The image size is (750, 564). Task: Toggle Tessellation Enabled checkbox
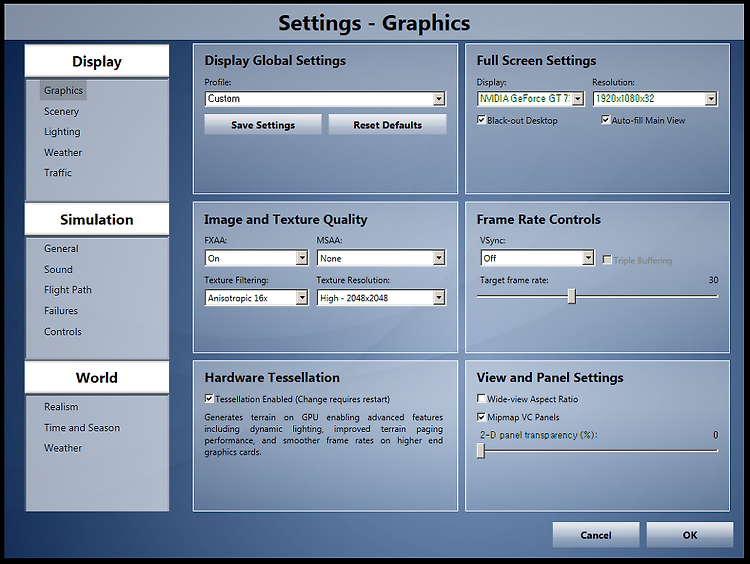[x=209, y=398]
